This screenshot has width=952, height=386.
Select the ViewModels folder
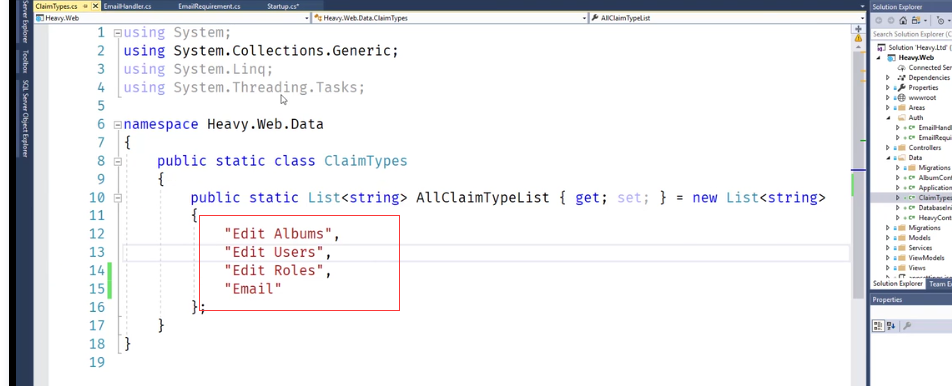pyautogui.click(x=925, y=257)
